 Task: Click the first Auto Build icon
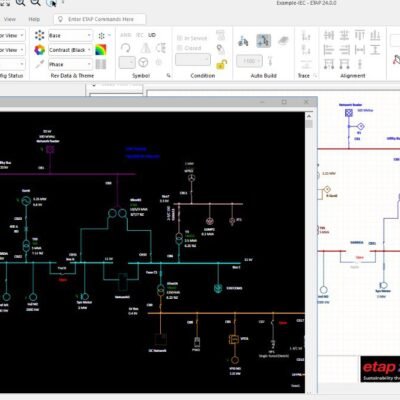(243, 41)
